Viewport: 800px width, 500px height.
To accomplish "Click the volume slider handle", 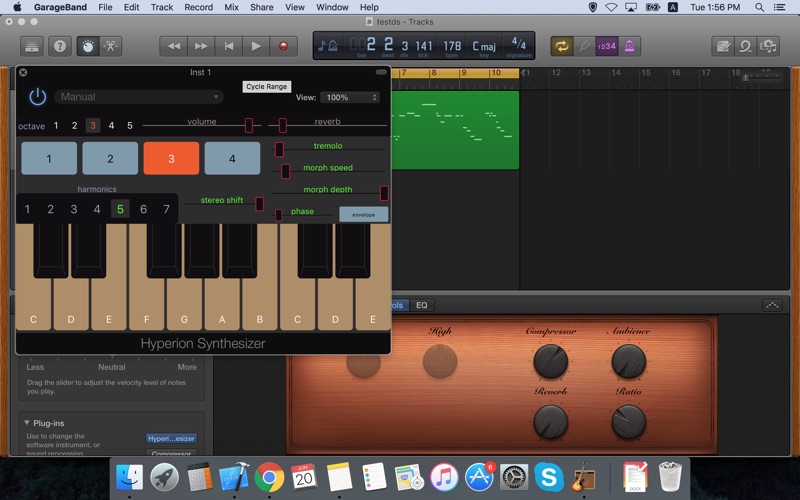I will click(248, 125).
